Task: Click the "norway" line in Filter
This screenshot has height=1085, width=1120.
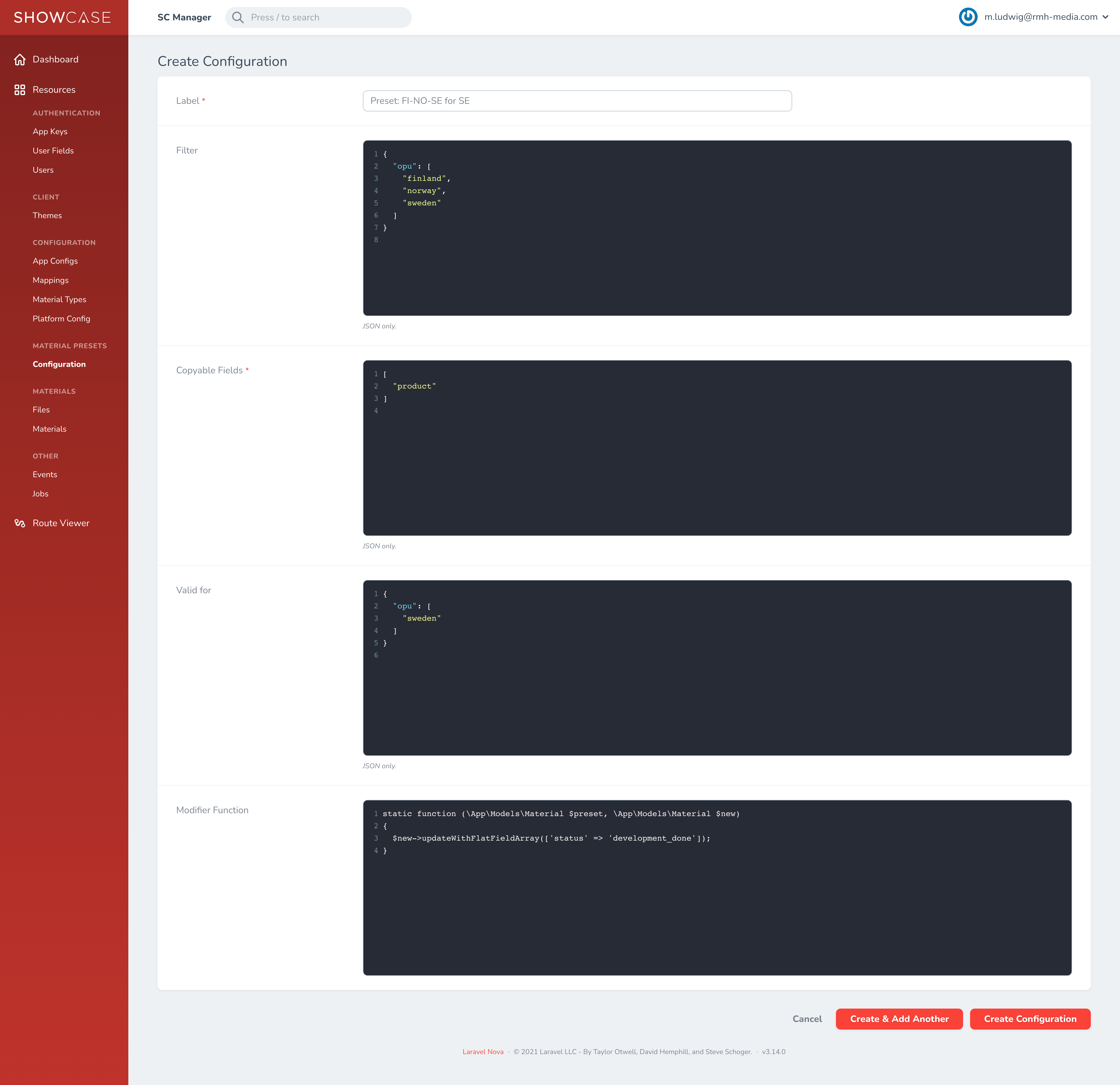Action: coord(424,191)
